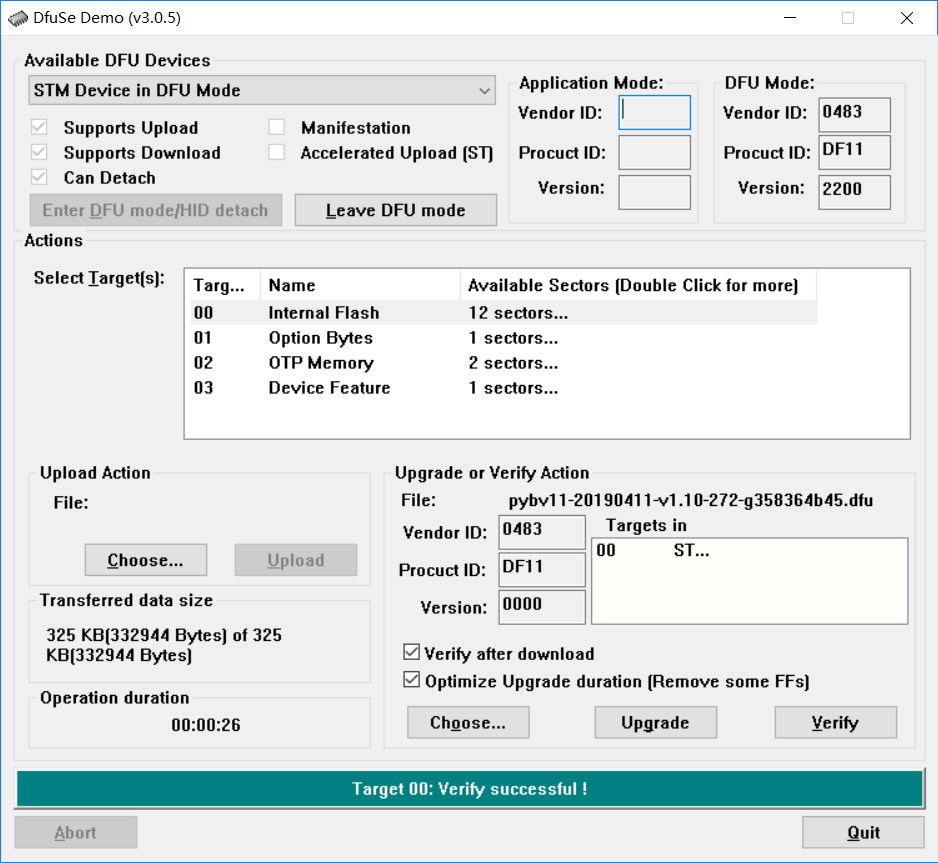
Task: Click Leave DFU mode
Action: (395, 210)
